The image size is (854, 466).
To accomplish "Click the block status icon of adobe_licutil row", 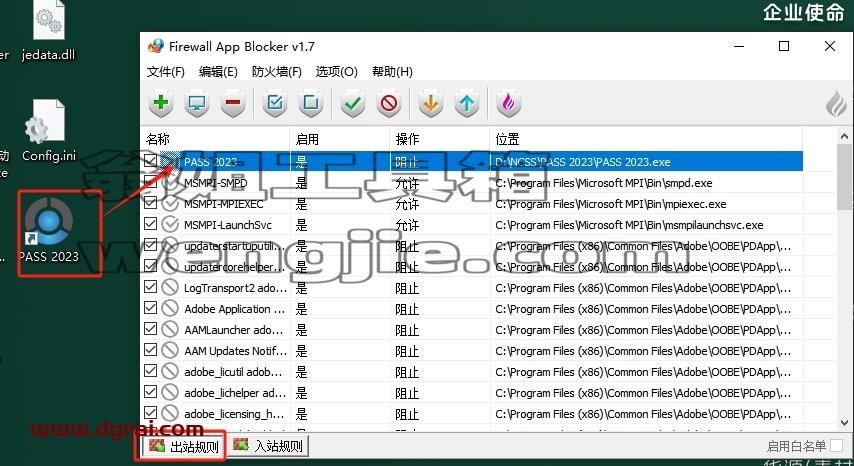I will pyautogui.click(x=170, y=371).
